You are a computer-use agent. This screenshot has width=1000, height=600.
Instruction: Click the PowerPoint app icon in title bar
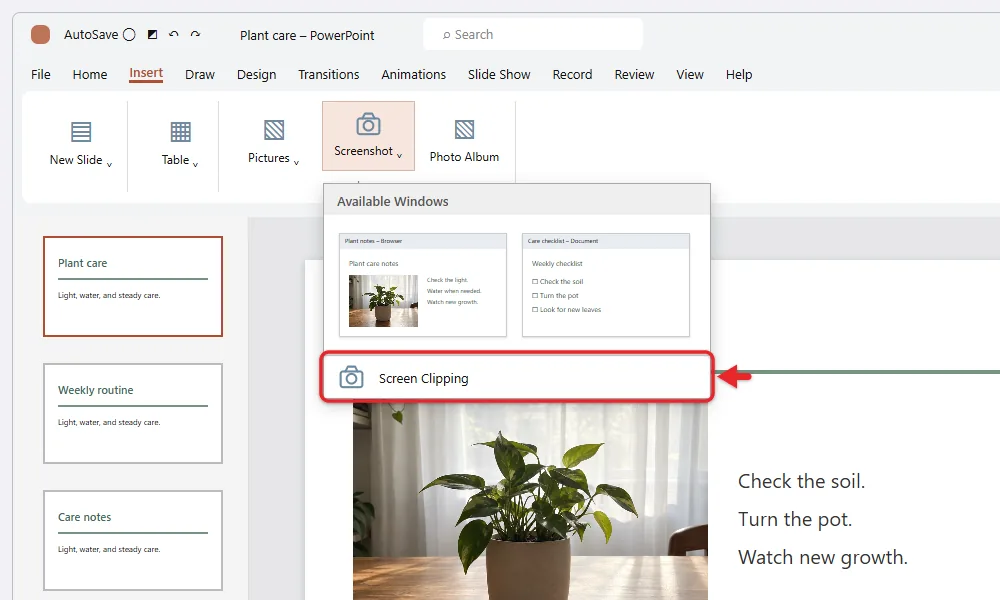point(40,34)
